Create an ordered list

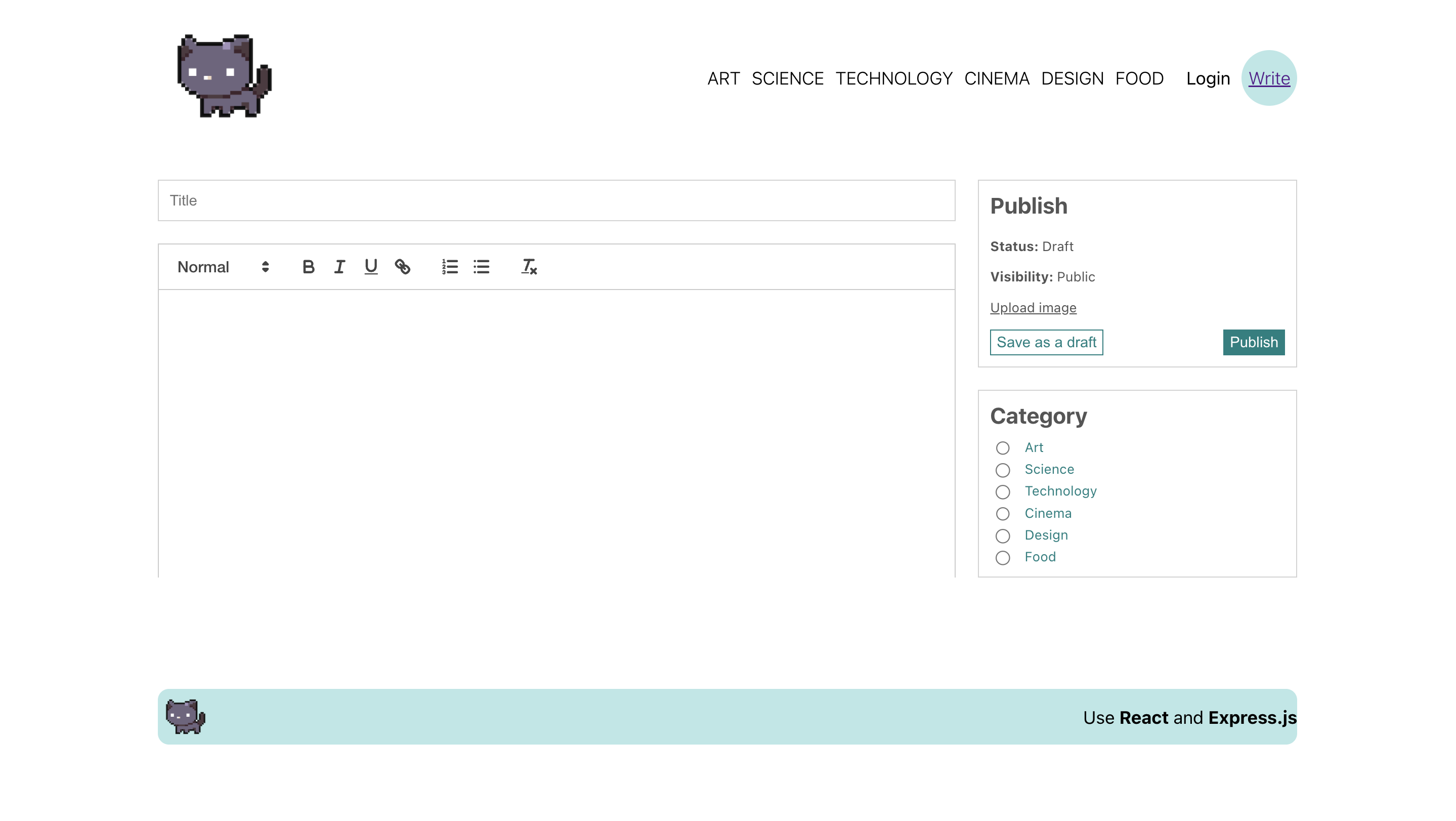(x=449, y=266)
